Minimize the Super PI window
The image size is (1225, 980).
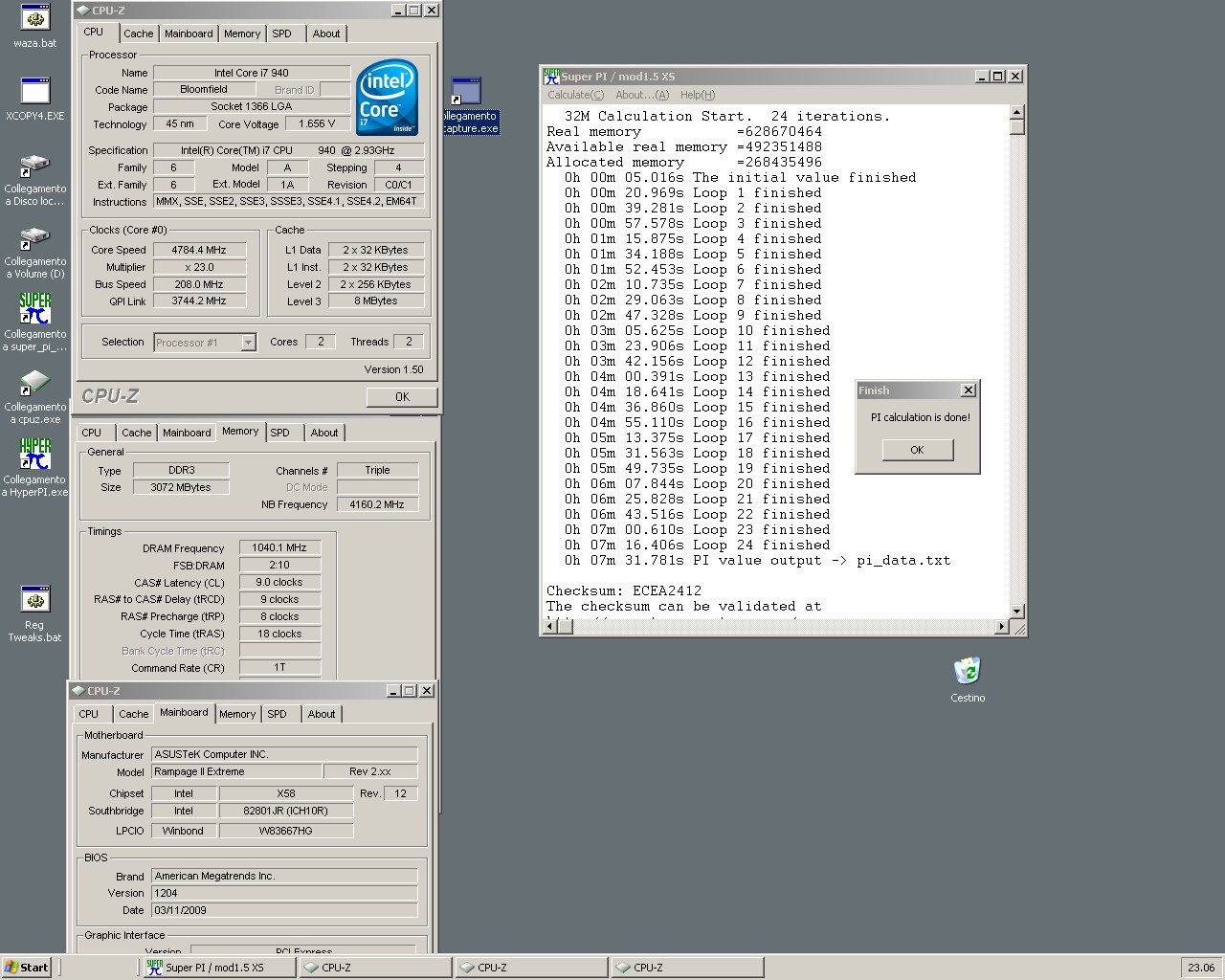[x=982, y=77]
